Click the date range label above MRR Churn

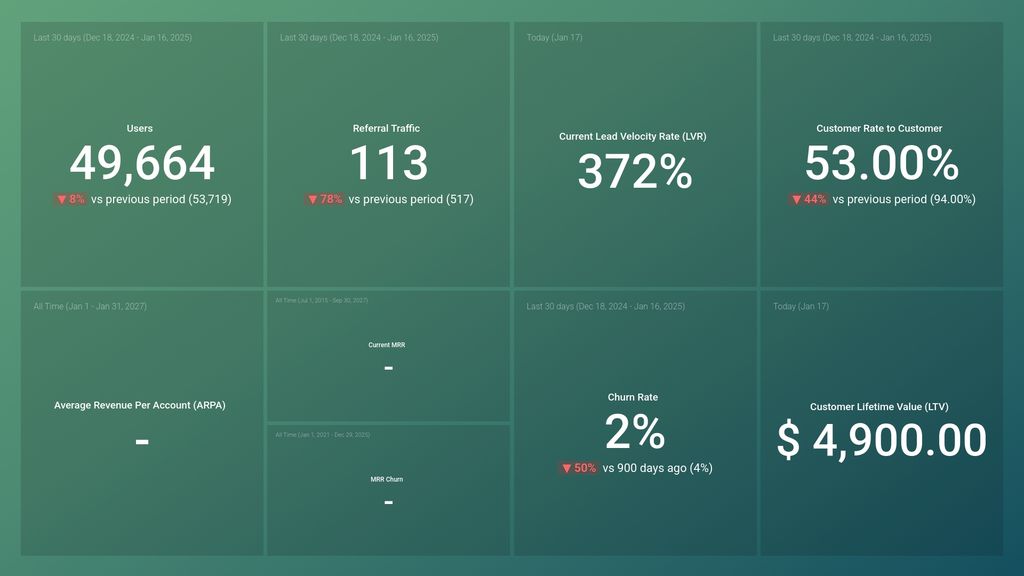[323, 435]
